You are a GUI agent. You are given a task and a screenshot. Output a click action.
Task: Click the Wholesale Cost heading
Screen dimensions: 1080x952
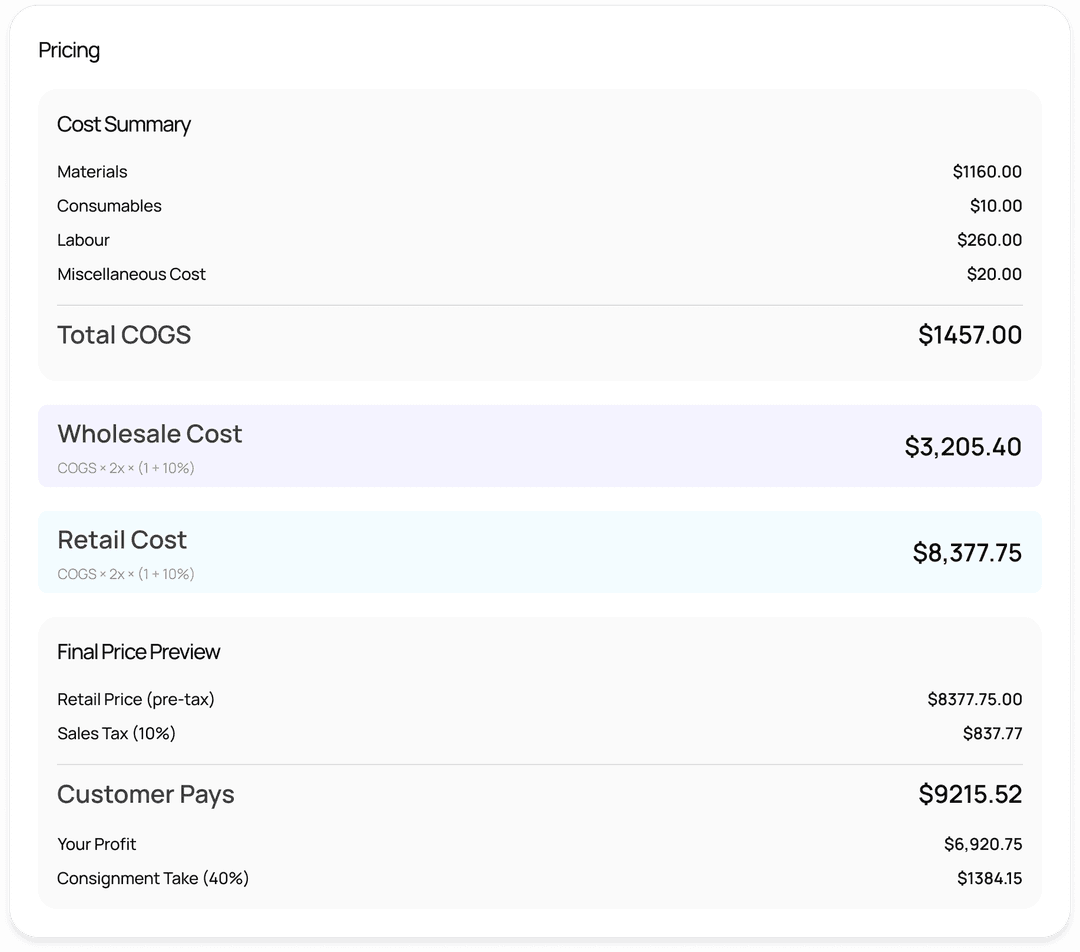click(149, 434)
